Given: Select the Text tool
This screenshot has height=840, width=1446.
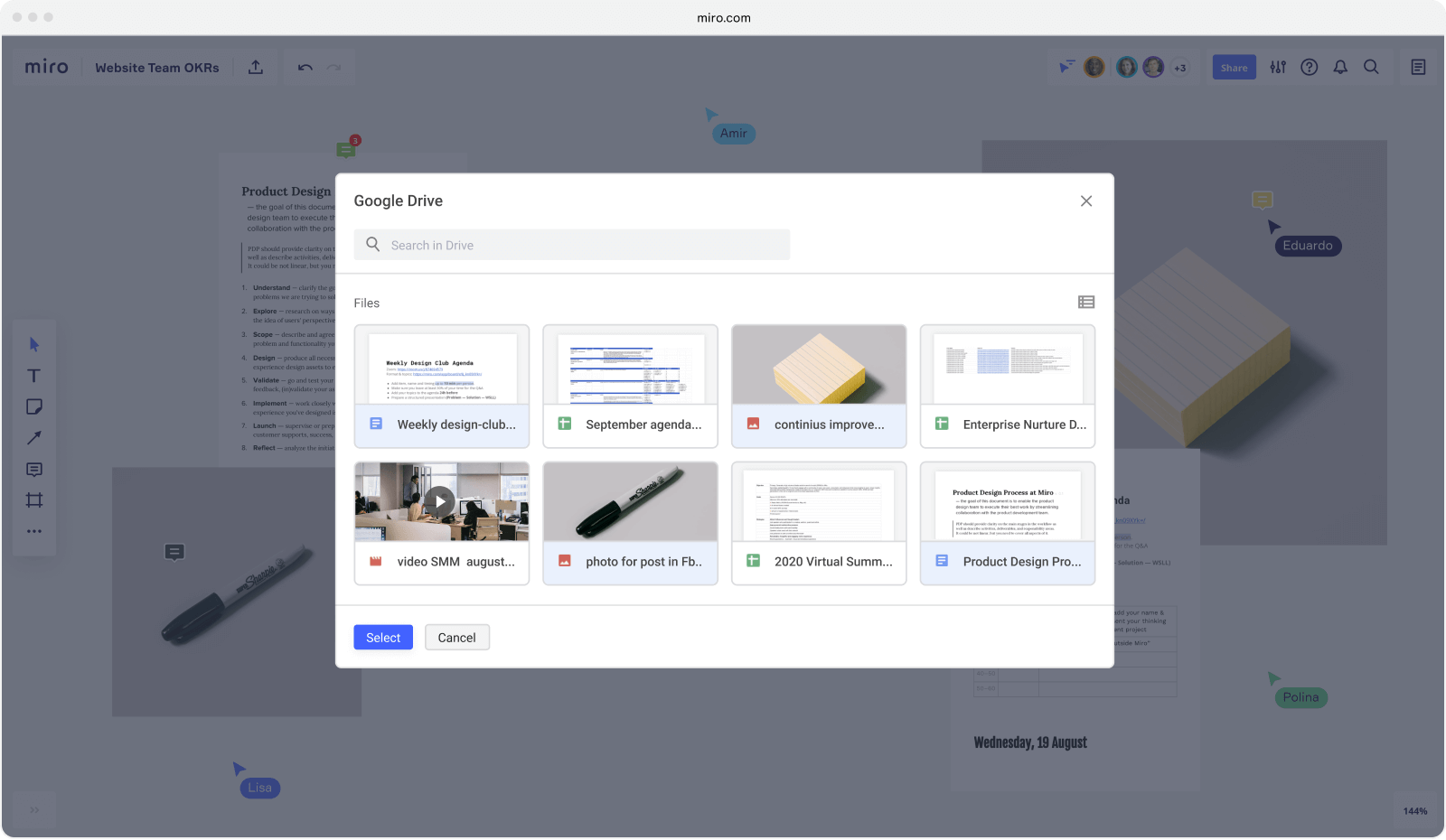Looking at the screenshot, I should [34, 376].
